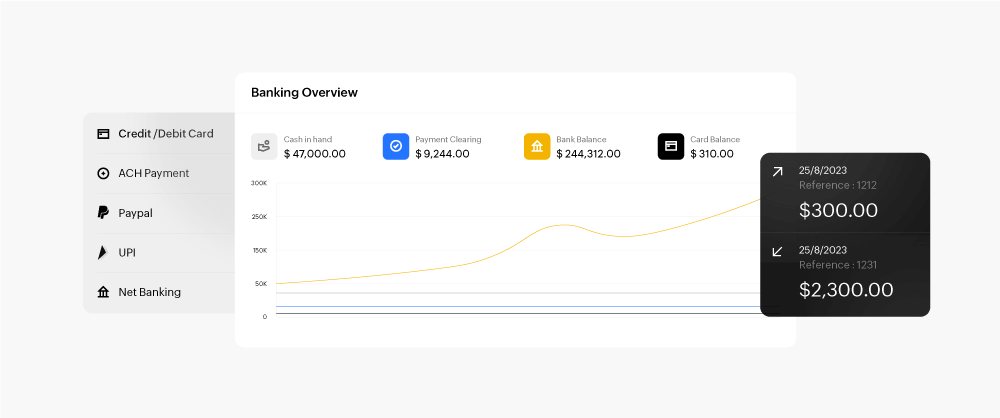This screenshot has width=1000, height=418.
Task: Click the Paypal logo icon
Action: (103, 213)
